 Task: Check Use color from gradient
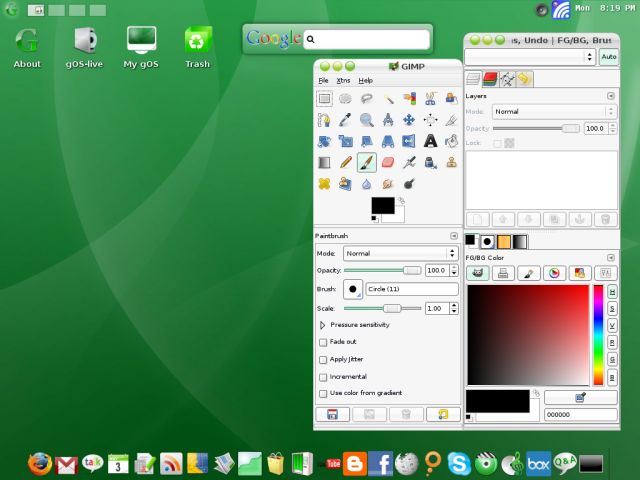[x=322, y=393]
